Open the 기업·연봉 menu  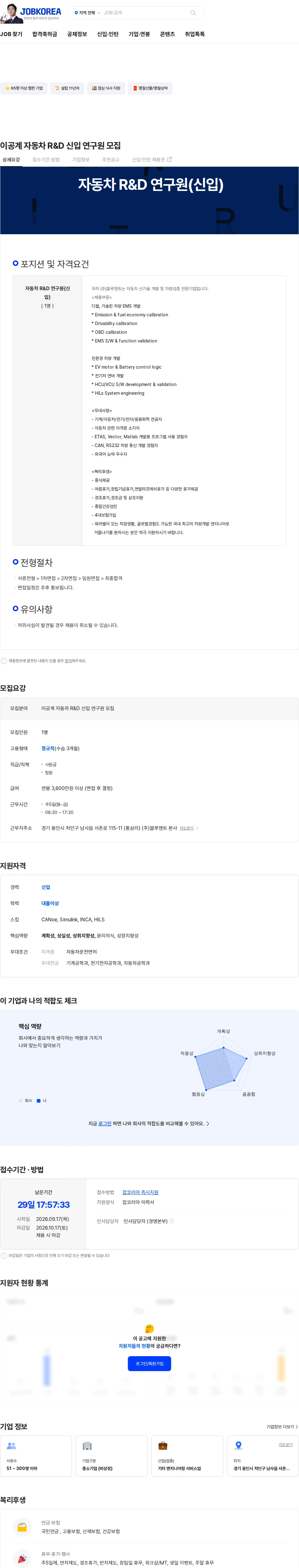point(139,34)
